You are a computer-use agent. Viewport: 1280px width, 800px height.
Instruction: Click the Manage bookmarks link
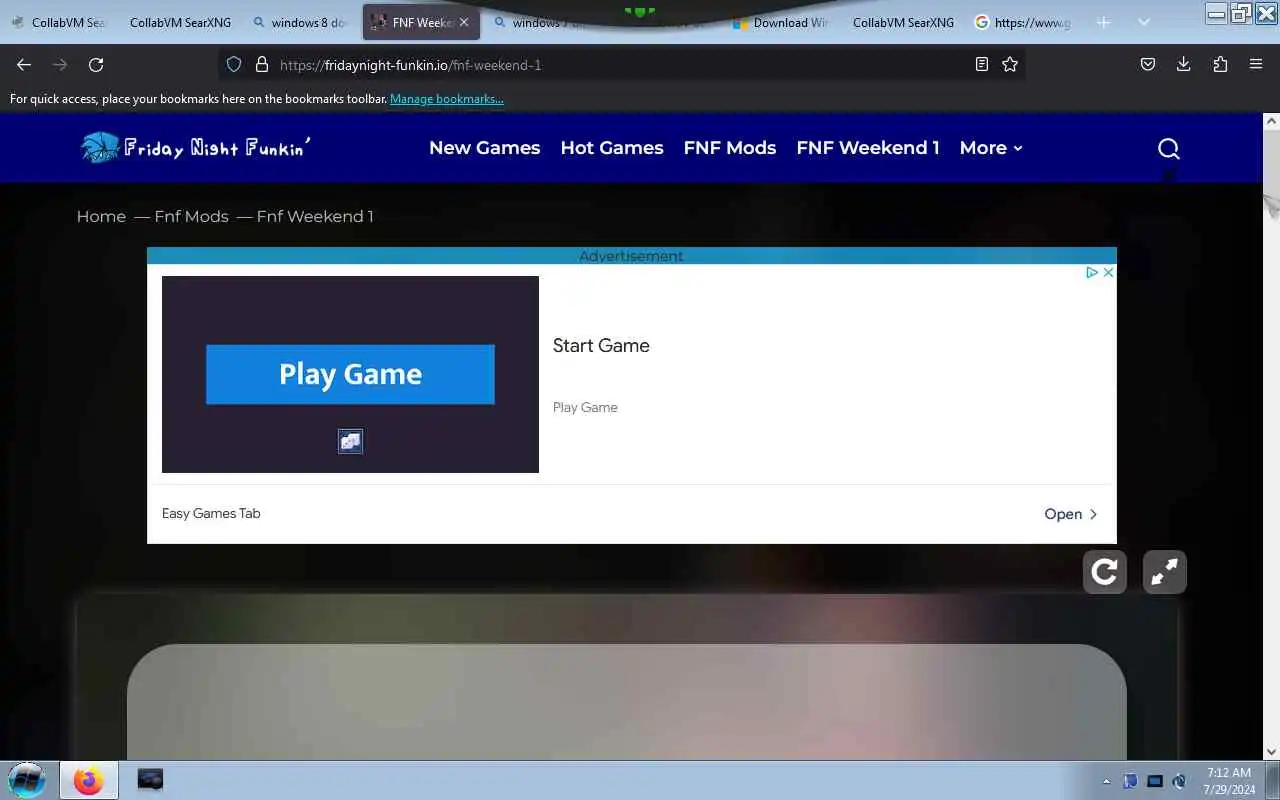click(x=447, y=99)
